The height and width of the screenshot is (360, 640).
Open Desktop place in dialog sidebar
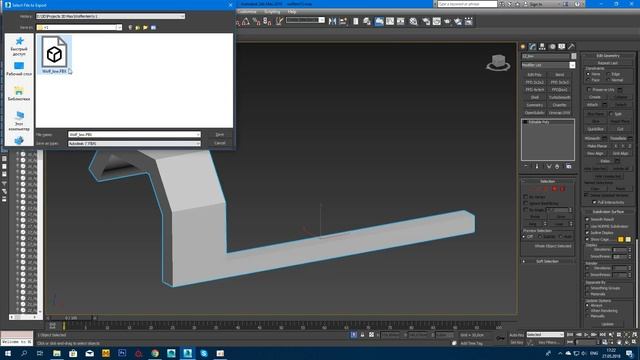coord(19,69)
